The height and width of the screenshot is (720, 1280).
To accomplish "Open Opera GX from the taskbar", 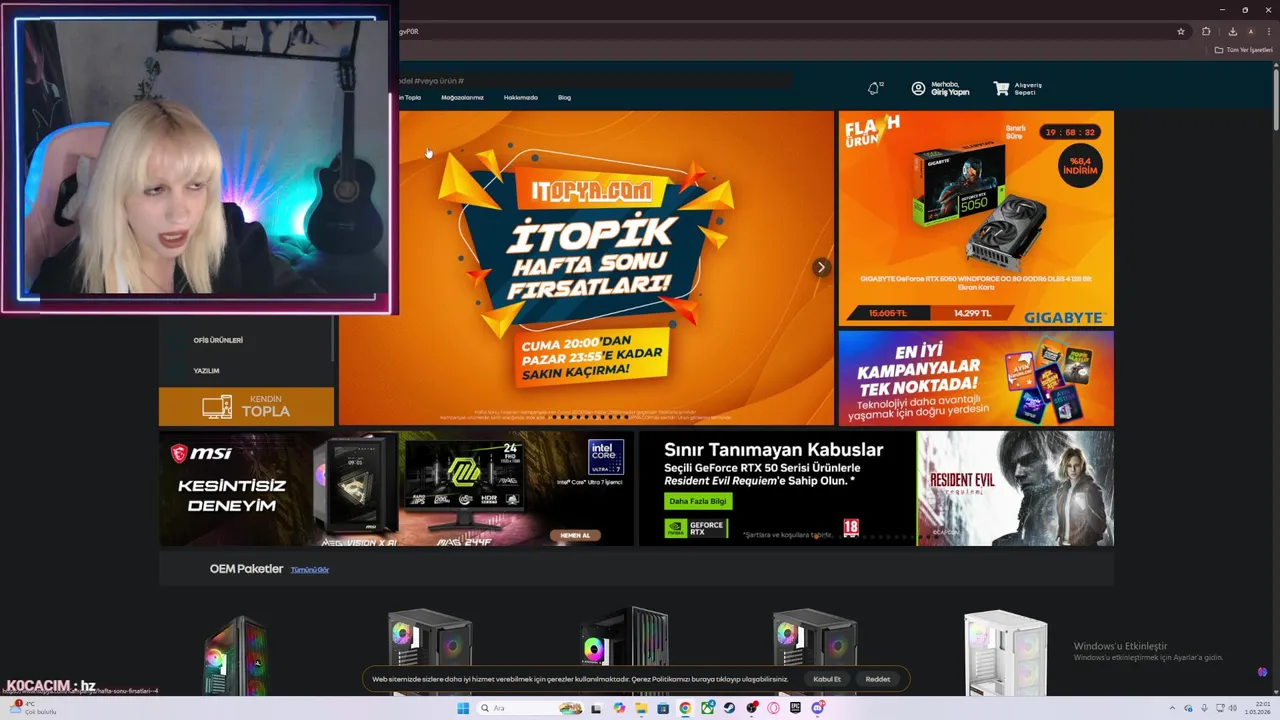I will [x=773, y=708].
